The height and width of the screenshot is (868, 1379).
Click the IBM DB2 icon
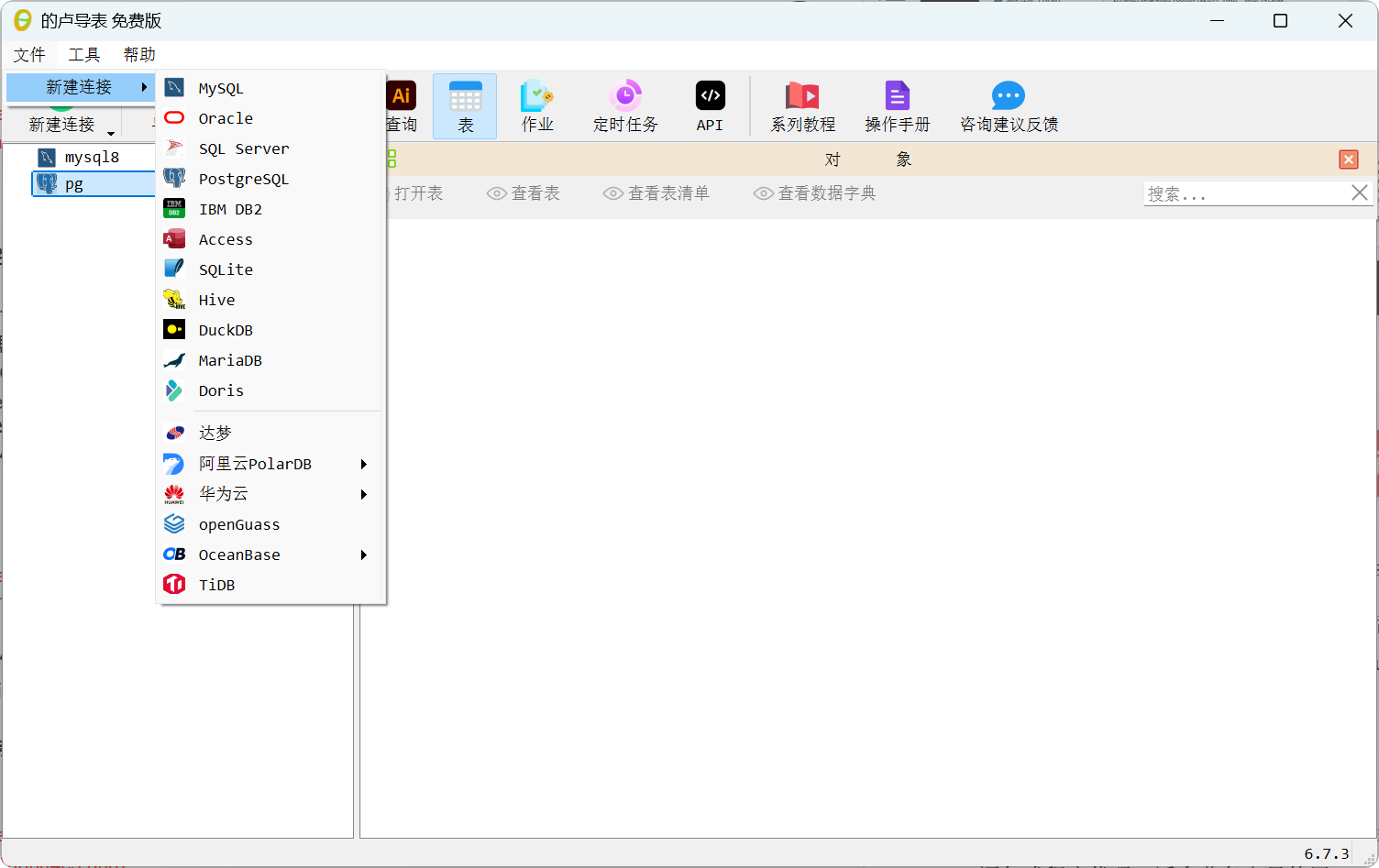[174, 208]
